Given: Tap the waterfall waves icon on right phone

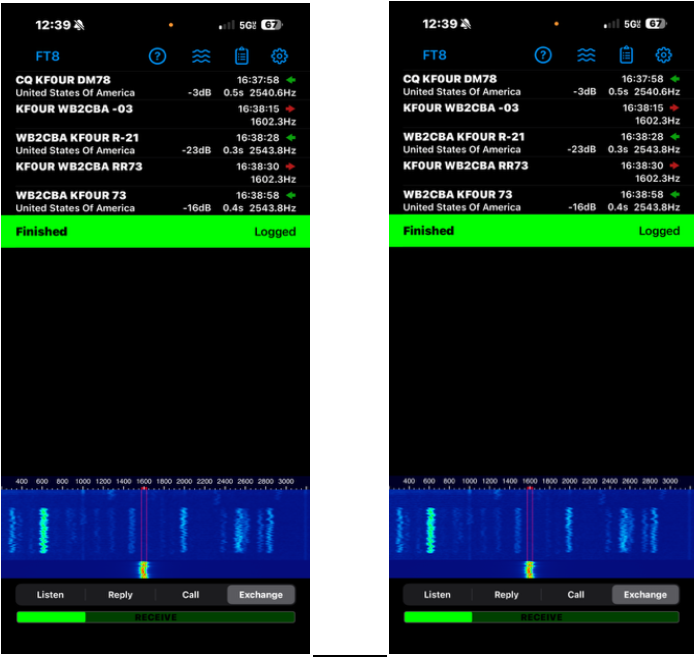Looking at the screenshot, I should click(586, 55).
